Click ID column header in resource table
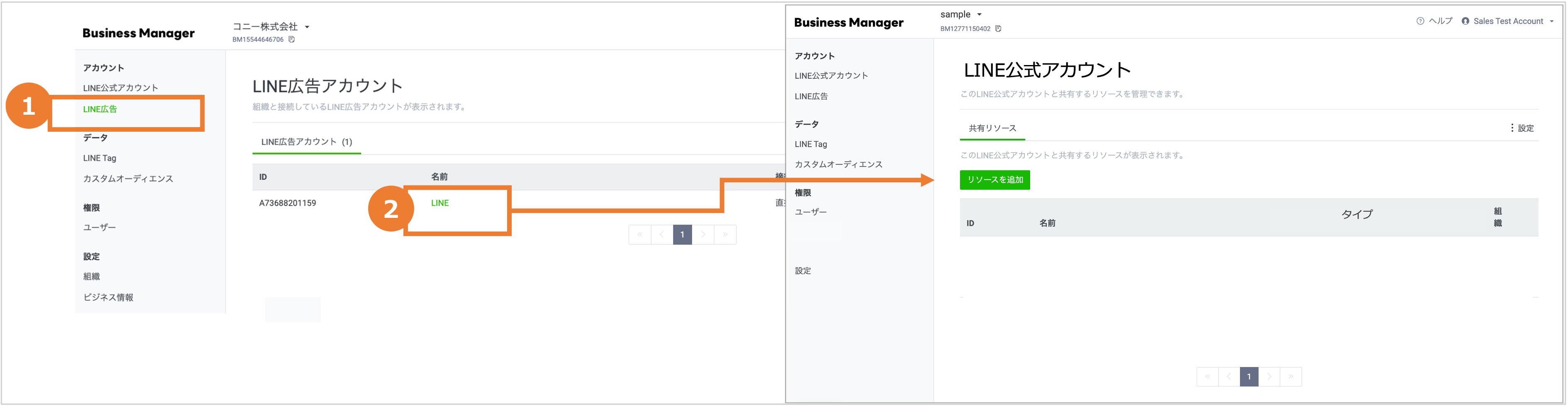1568x406 pixels. tap(970, 223)
